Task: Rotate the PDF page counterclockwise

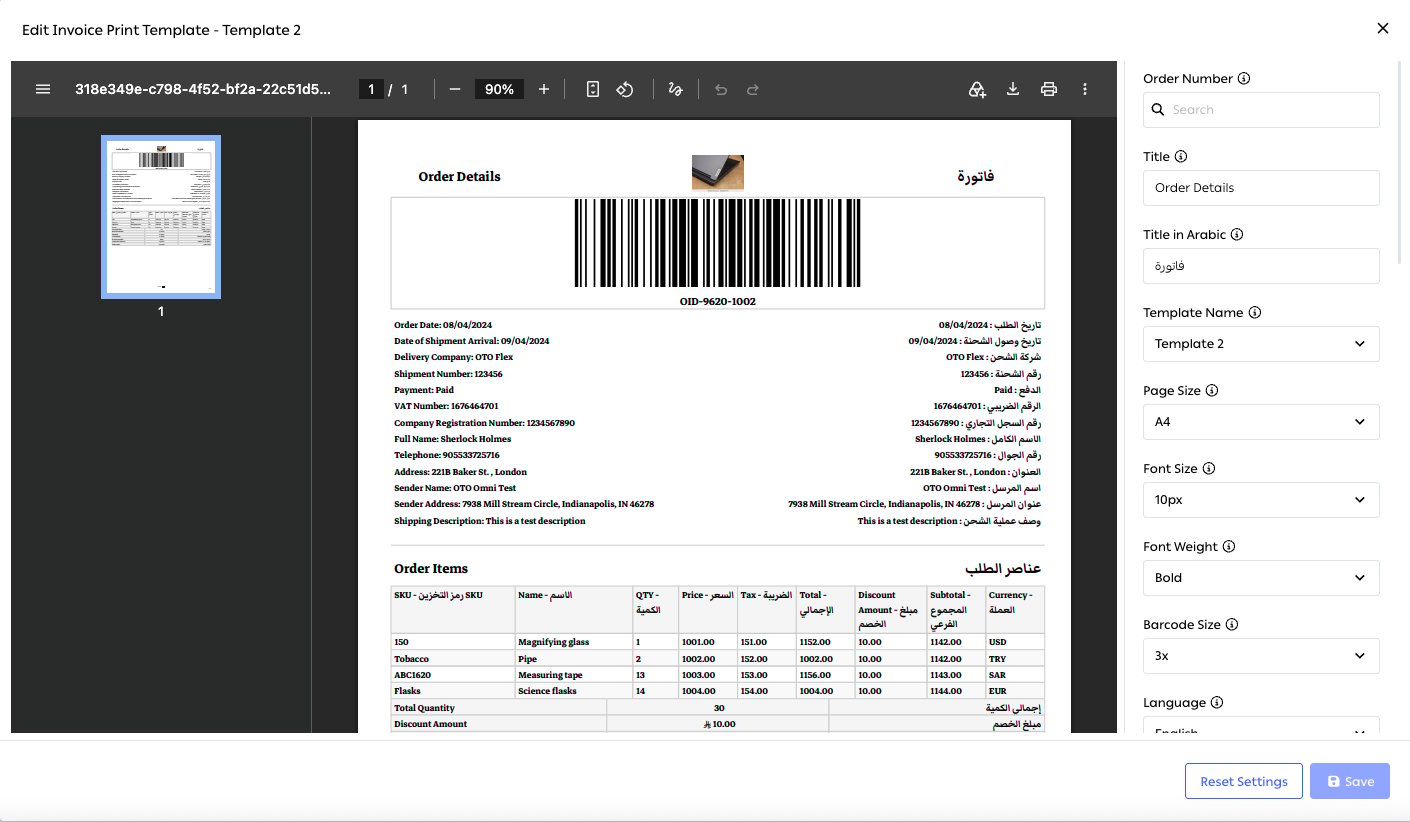Action: coord(625,89)
